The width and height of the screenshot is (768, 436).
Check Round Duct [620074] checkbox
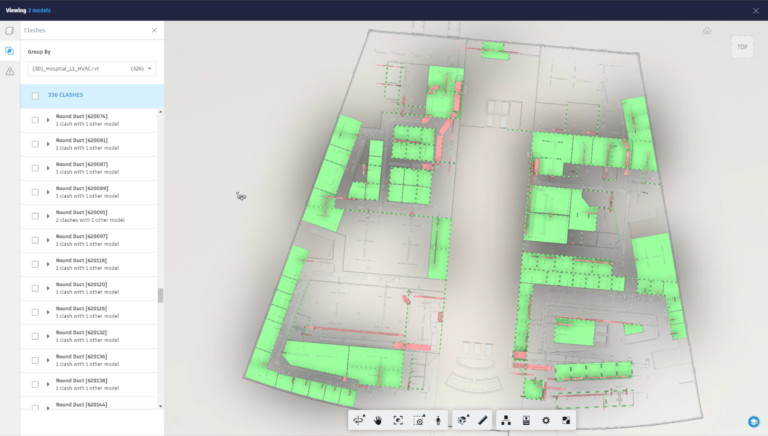pyautogui.click(x=35, y=120)
